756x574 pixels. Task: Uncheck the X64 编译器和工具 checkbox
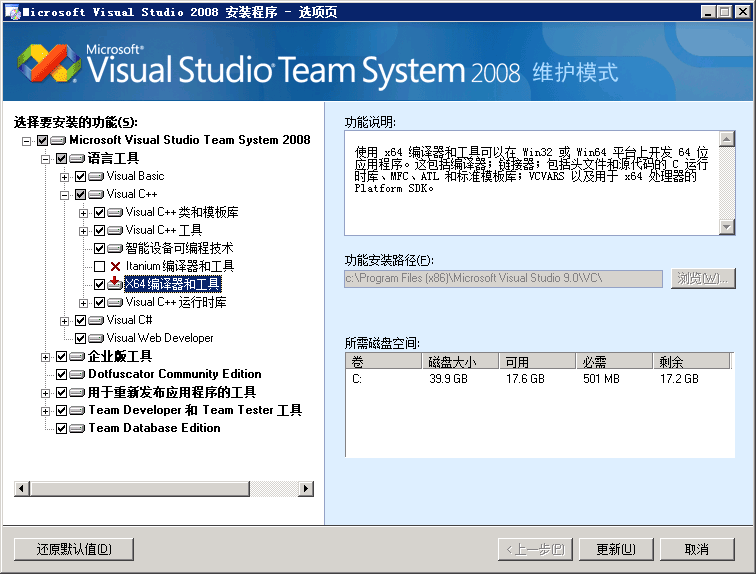(99, 284)
